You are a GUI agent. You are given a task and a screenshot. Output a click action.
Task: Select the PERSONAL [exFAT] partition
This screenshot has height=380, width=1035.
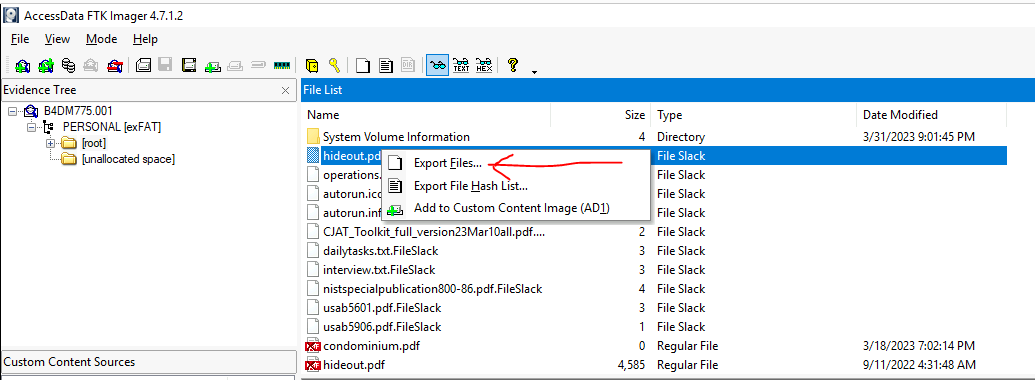(112, 127)
